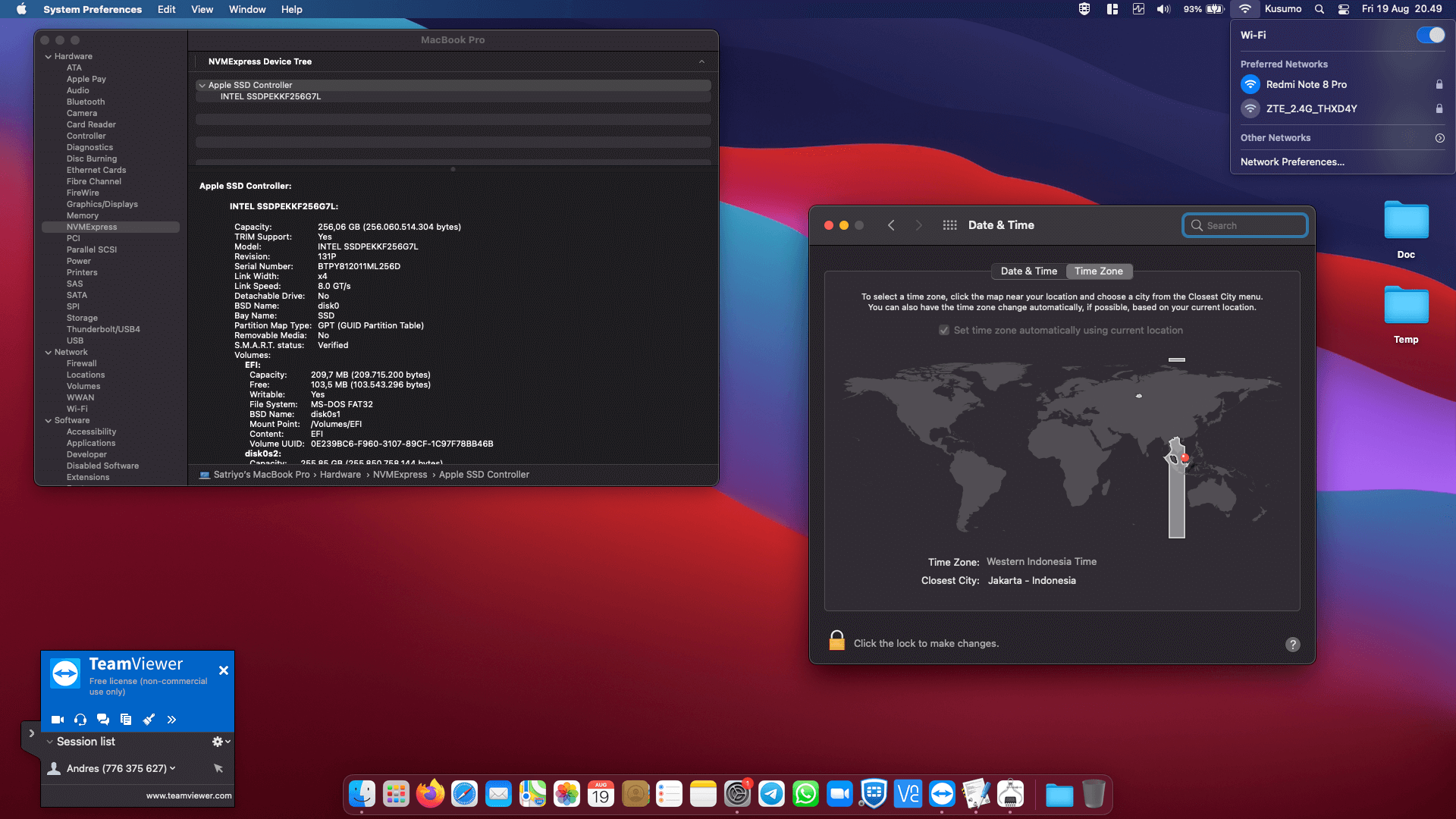Toggle Set time zone automatically checkbox
The image size is (1456, 819).
pyautogui.click(x=944, y=330)
